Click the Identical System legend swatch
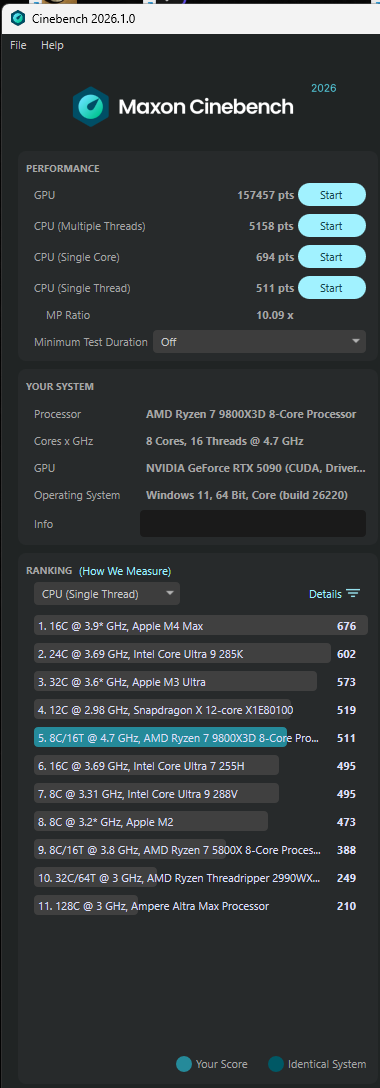Viewport: 380px width, 1088px height. (x=275, y=1064)
